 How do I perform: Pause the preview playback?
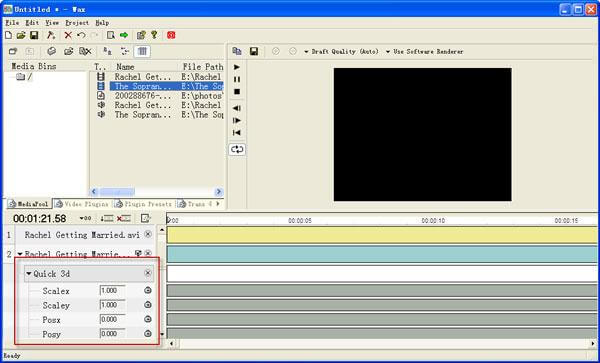[237, 79]
